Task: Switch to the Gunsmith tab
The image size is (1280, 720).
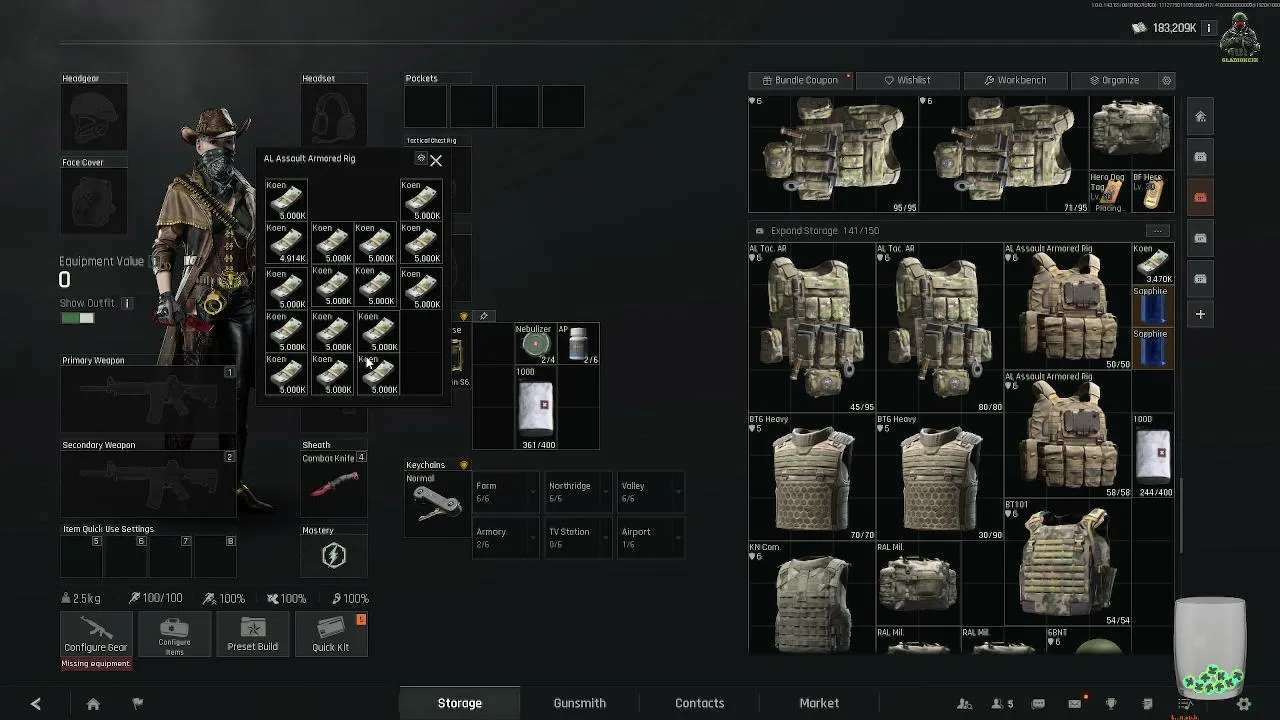Action: click(580, 703)
